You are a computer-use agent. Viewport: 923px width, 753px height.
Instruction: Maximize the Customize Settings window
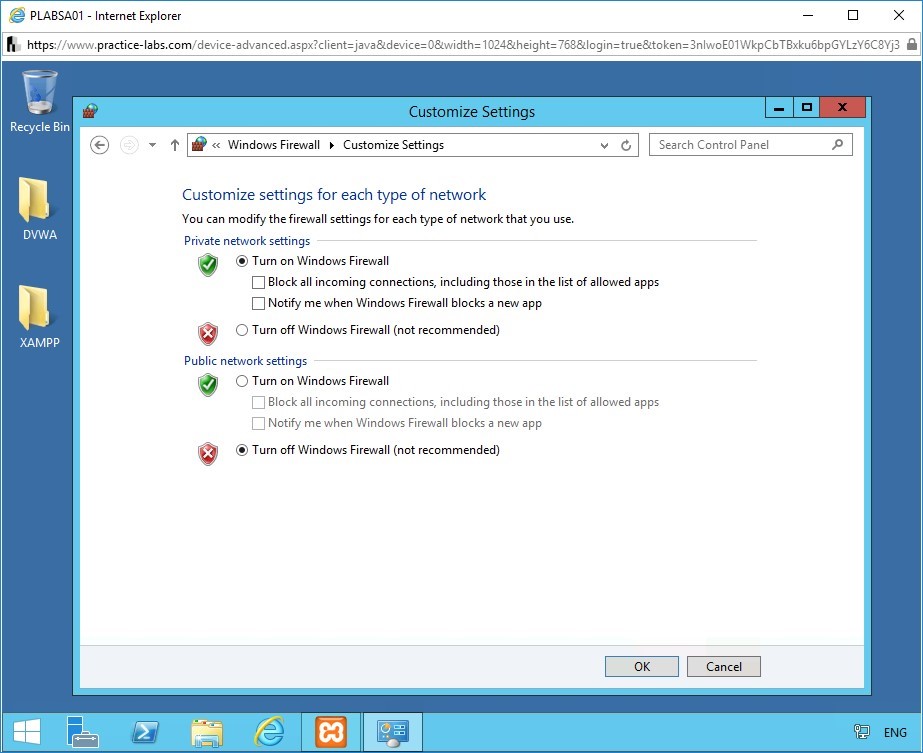pos(807,108)
